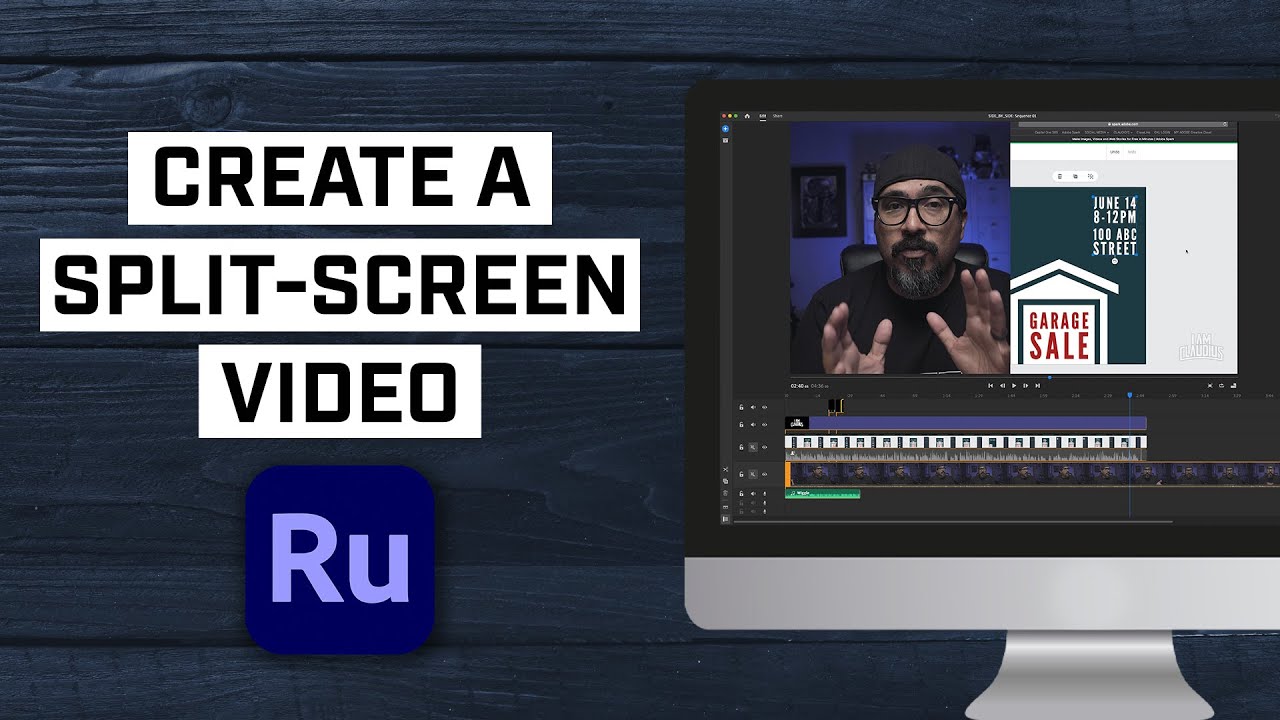Click the voiceover mic on Wiggle track

765,494
